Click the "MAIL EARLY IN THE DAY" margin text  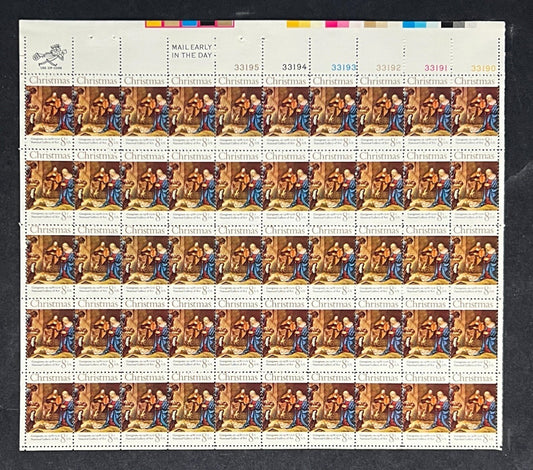(192, 51)
